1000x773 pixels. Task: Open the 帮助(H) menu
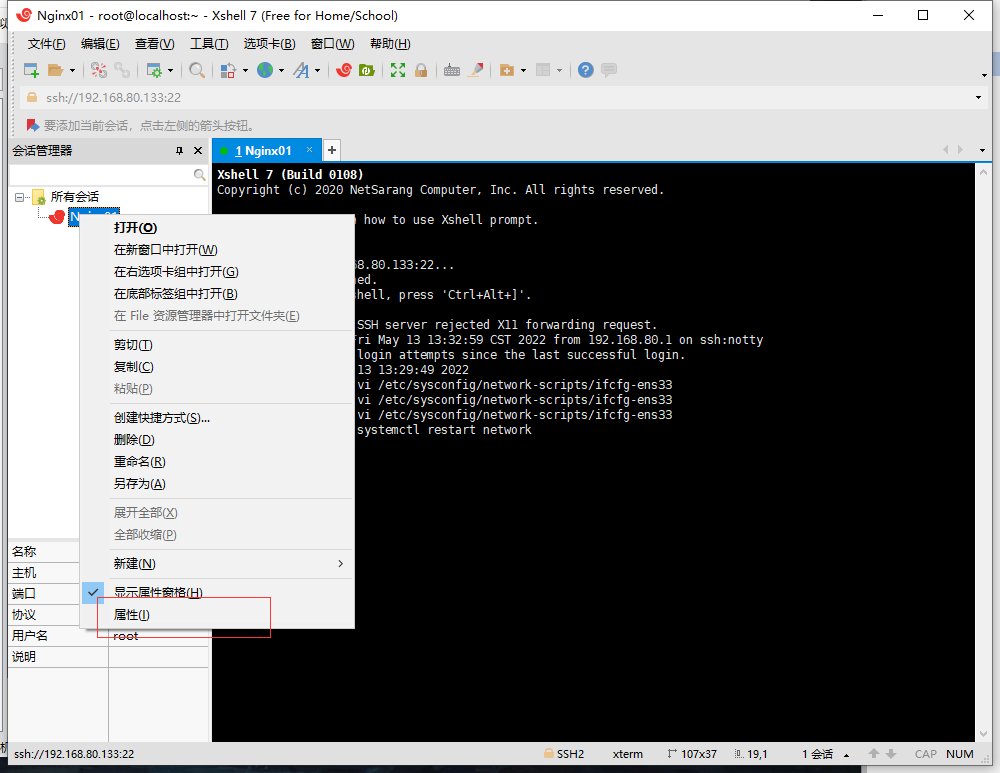coord(390,44)
